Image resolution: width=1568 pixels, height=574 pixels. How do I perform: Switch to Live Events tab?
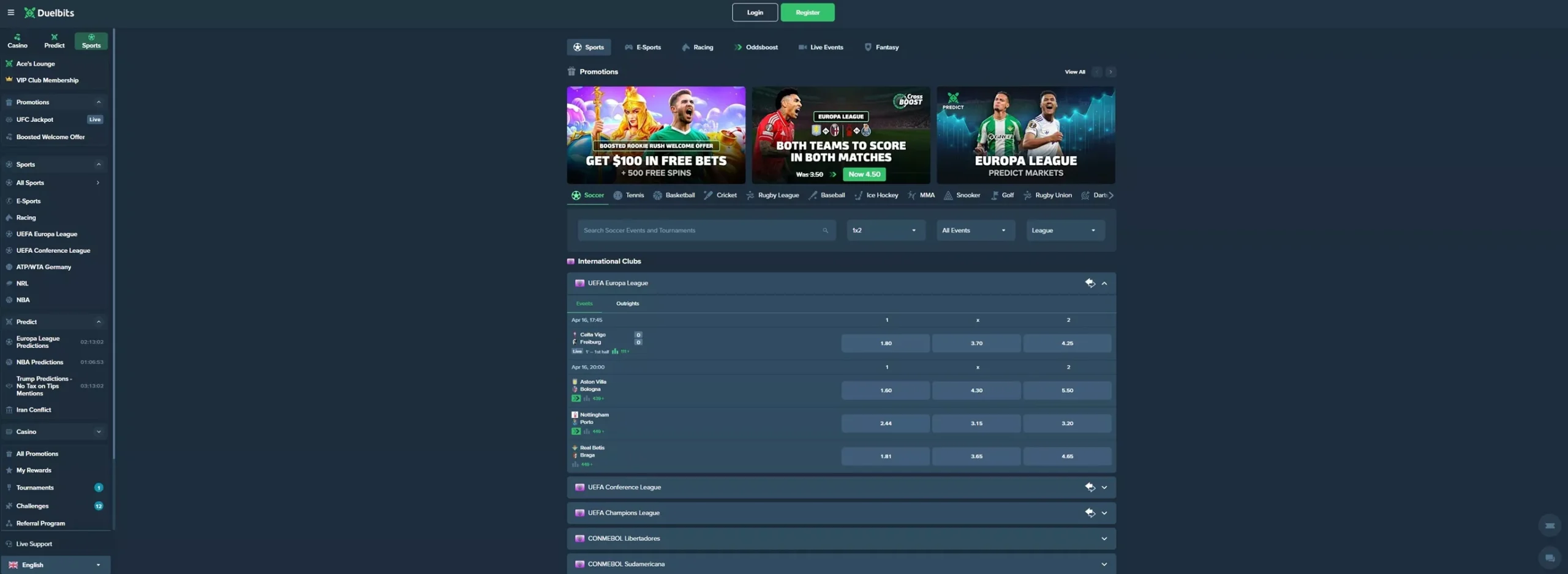pyautogui.click(x=821, y=47)
